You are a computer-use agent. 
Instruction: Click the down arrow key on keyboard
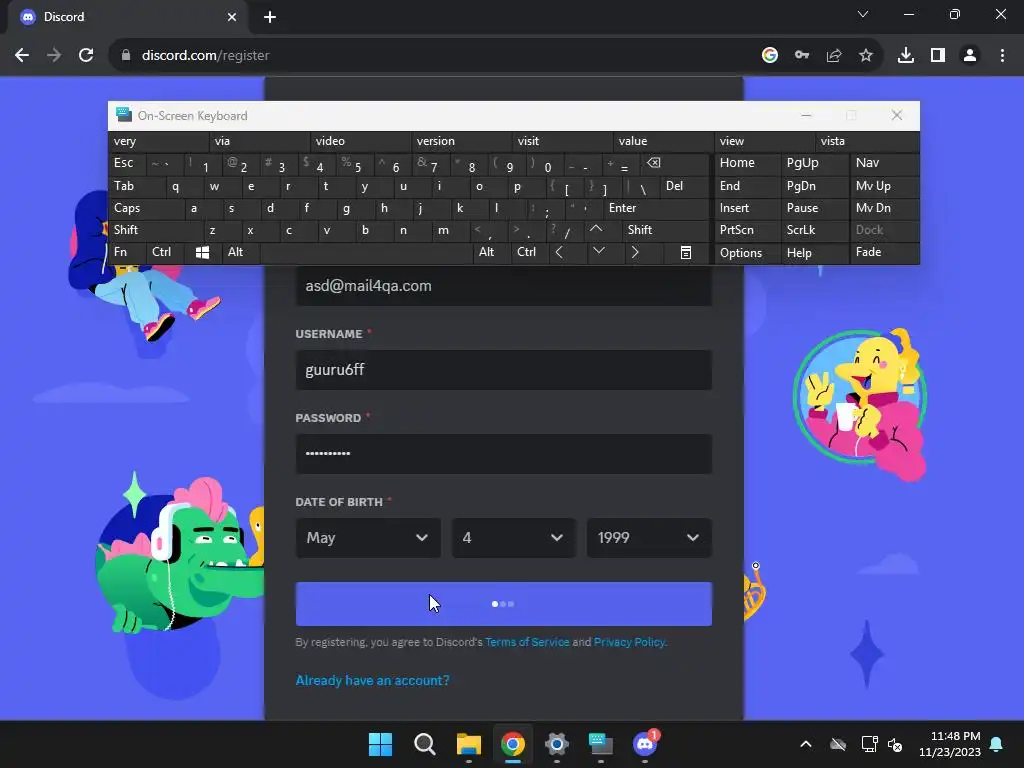pyautogui.click(x=598, y=251)
